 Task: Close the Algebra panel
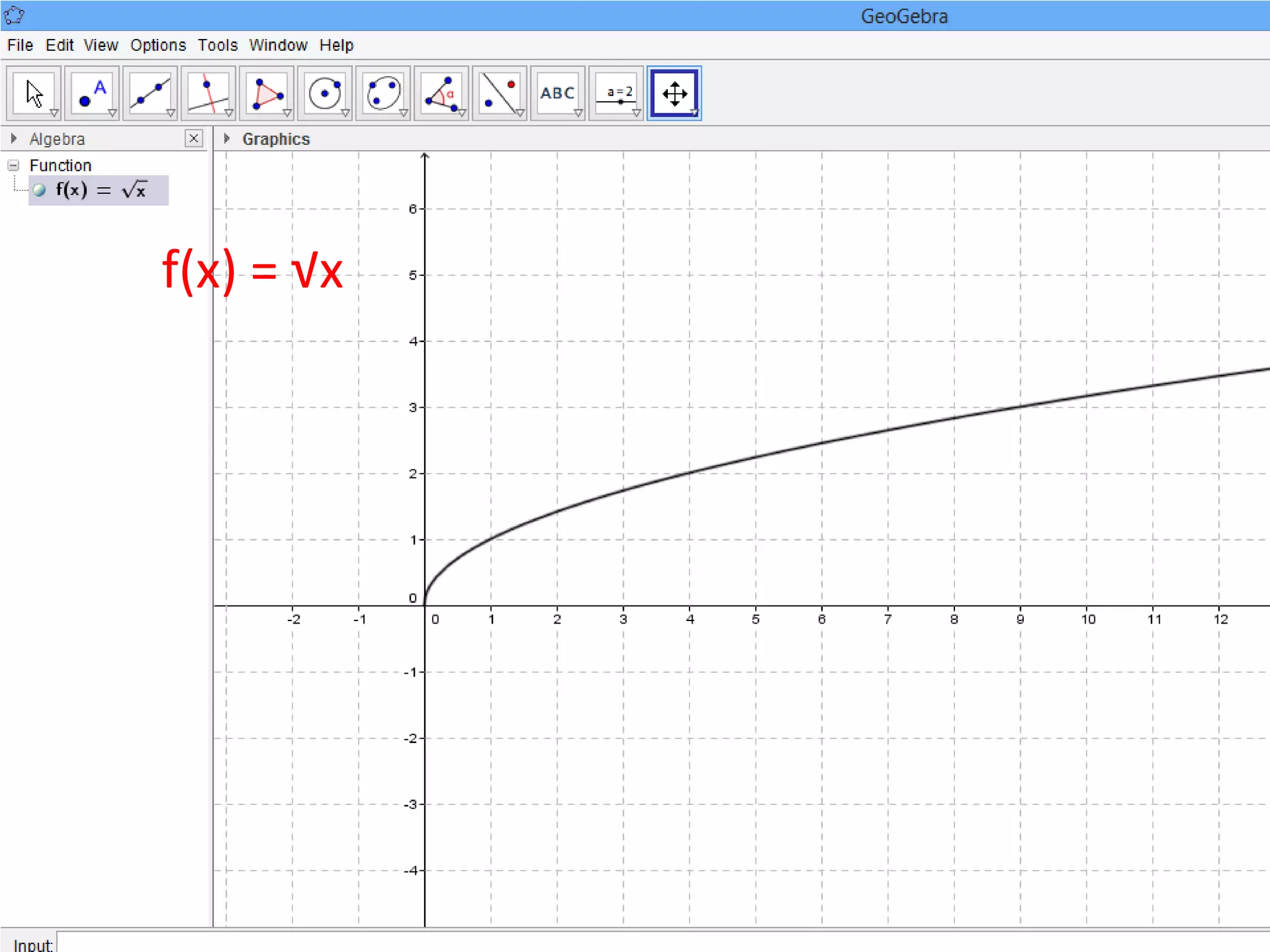click(x=193, y=138)
